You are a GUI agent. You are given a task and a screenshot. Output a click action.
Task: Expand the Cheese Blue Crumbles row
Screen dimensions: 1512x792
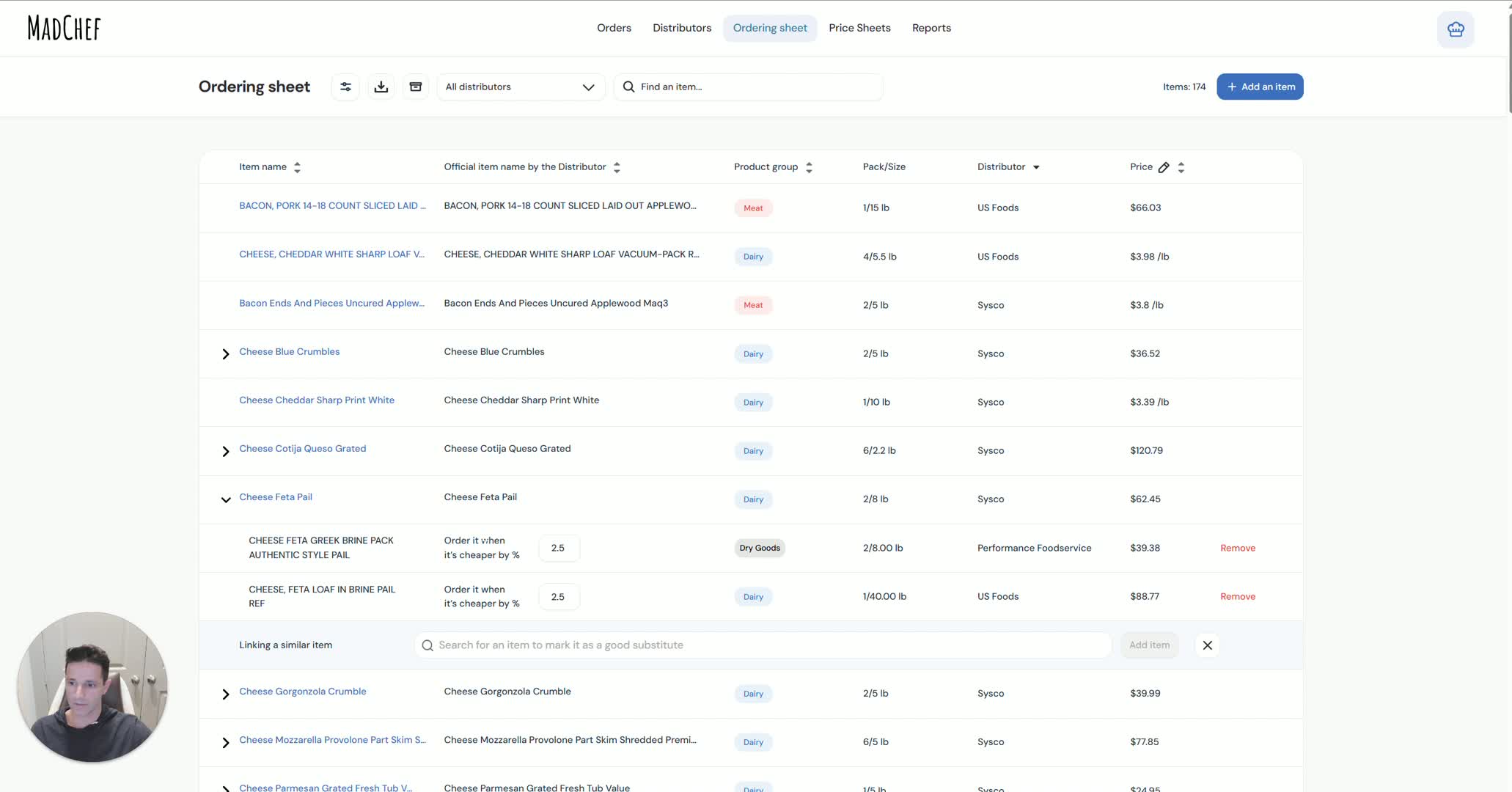coord(225,353)
